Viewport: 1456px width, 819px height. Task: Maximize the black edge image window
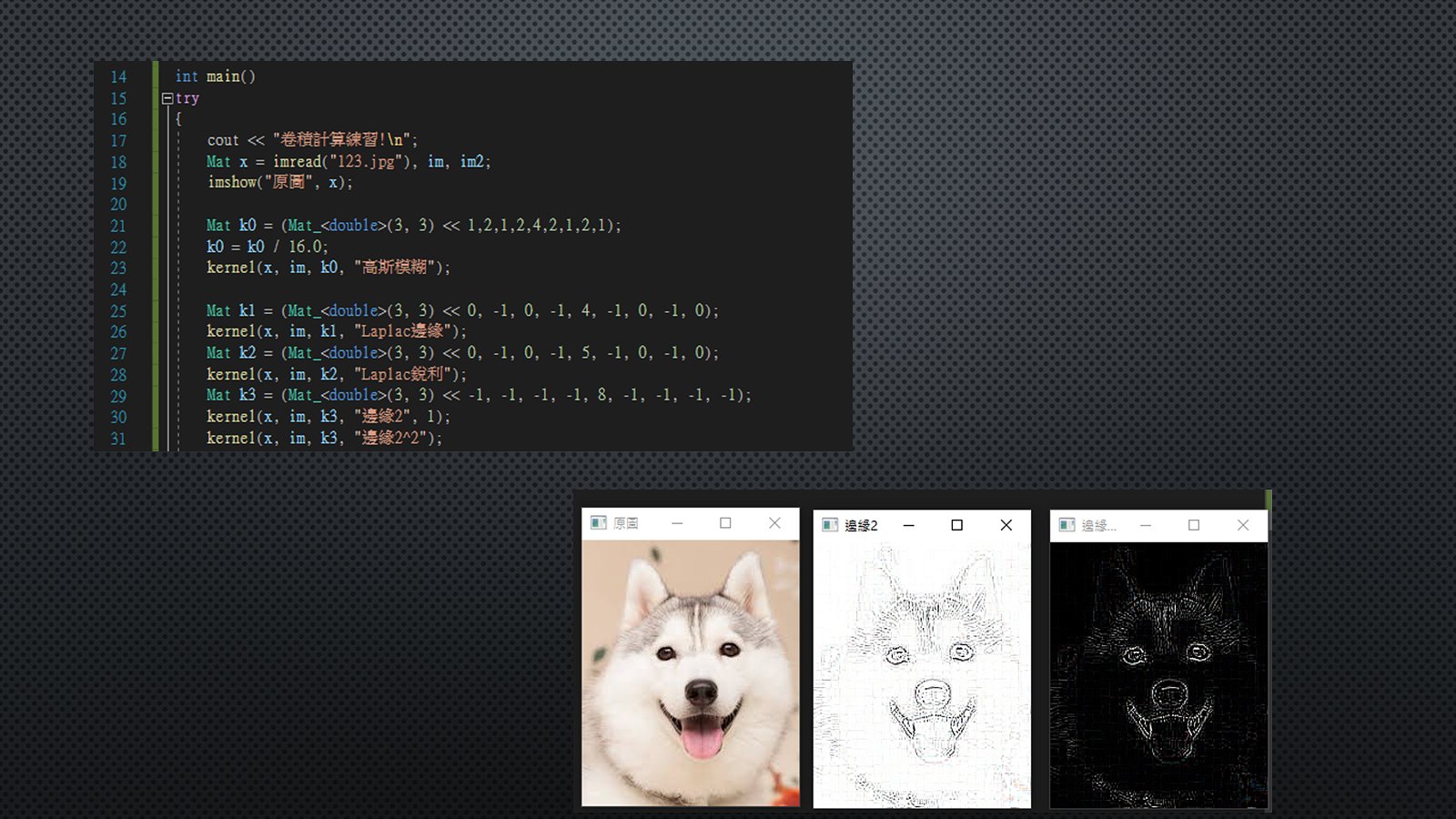click(x=1194, y=525)
